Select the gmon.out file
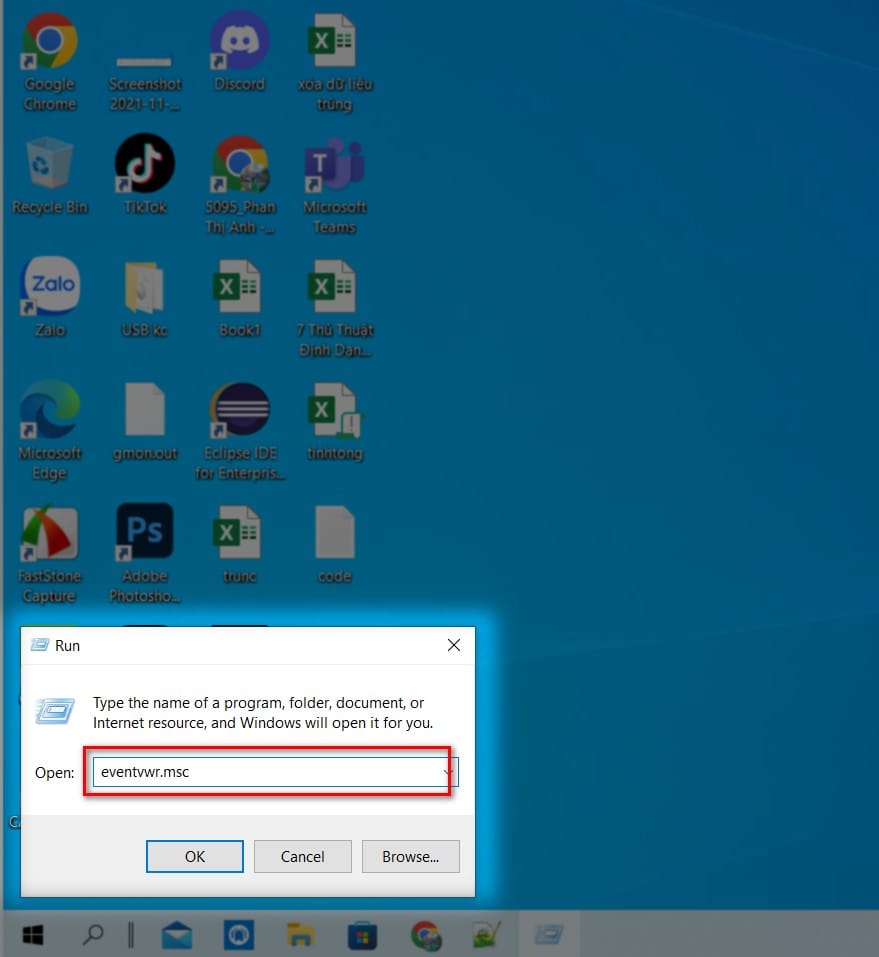This screenshot has height=957, width=879. coord(145,421)
